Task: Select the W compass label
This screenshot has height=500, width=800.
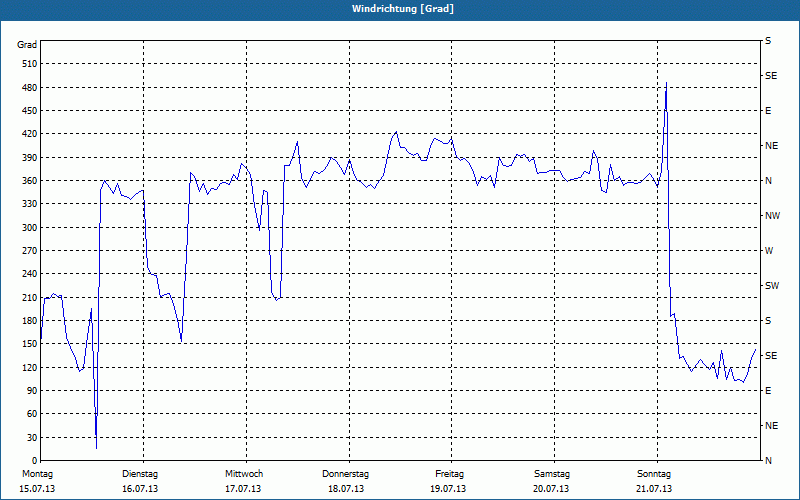Action: tap(769, 251)
